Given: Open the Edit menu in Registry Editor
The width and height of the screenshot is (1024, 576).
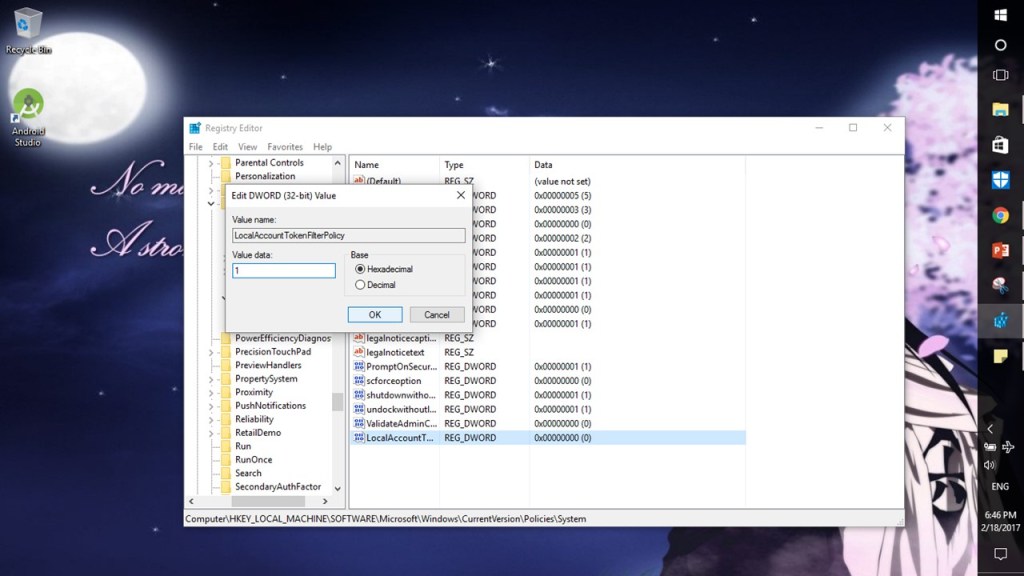Looking at the screenshot, I should tap(220, 147).
